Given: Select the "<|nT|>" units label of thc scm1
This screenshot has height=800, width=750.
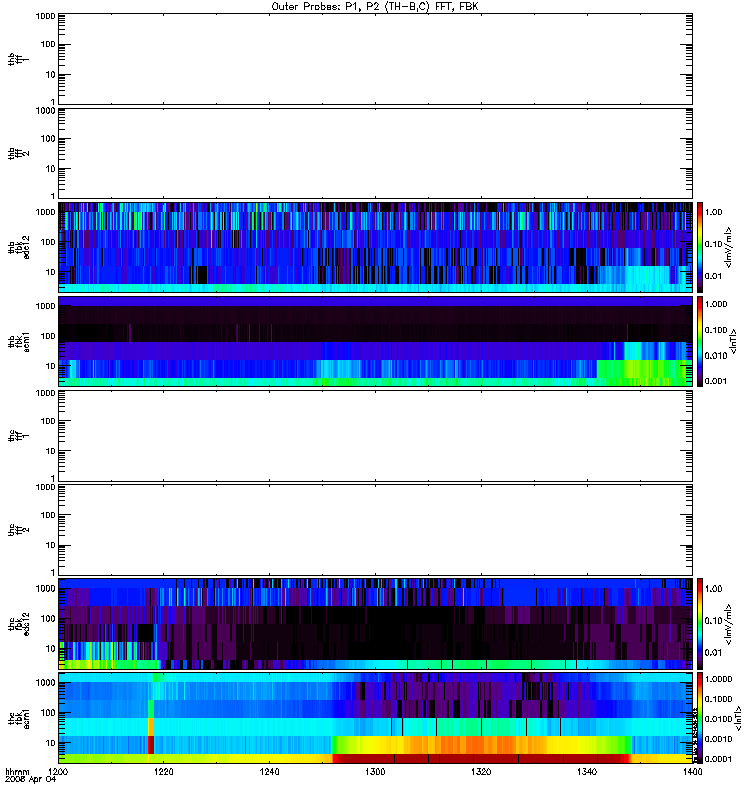Looking at the screenshot, I should pyautogui.click(x=738, y=718).
